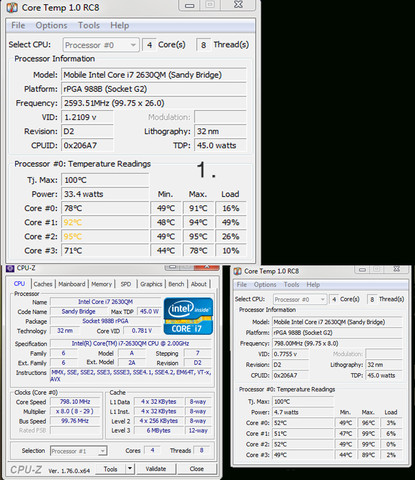Switch to the Memory tab in CPU-Z
This screenshot has width=415, height=480.
pos(101,284)
